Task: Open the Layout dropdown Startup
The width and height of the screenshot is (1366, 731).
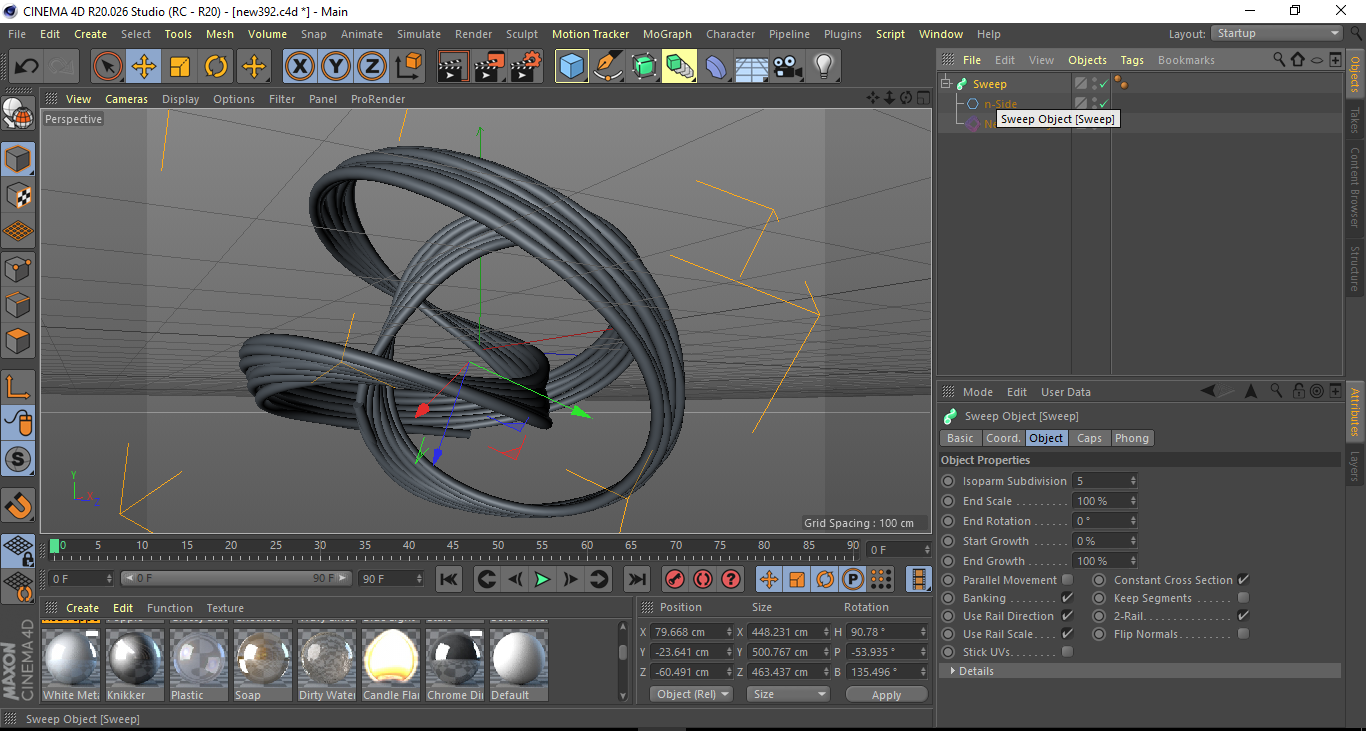Action: [1277, 33]
